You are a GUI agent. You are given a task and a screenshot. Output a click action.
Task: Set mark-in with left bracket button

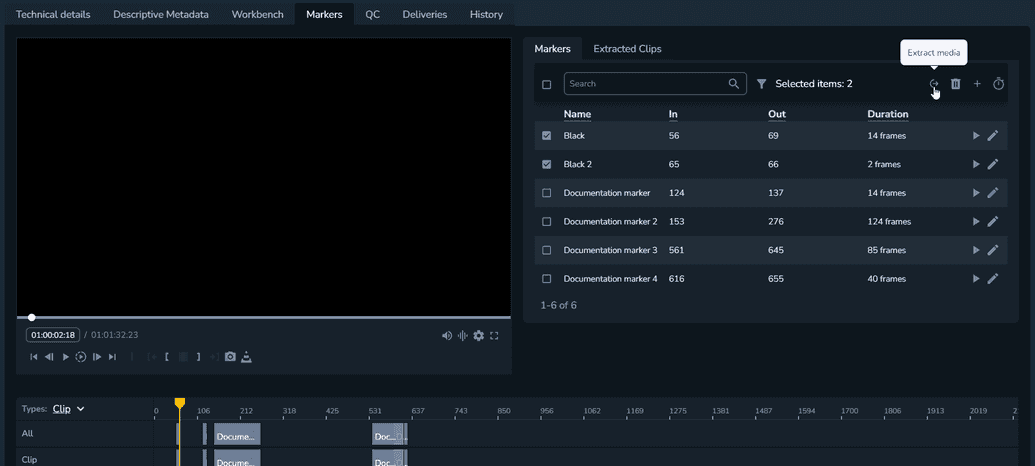(x=167, y=357)
